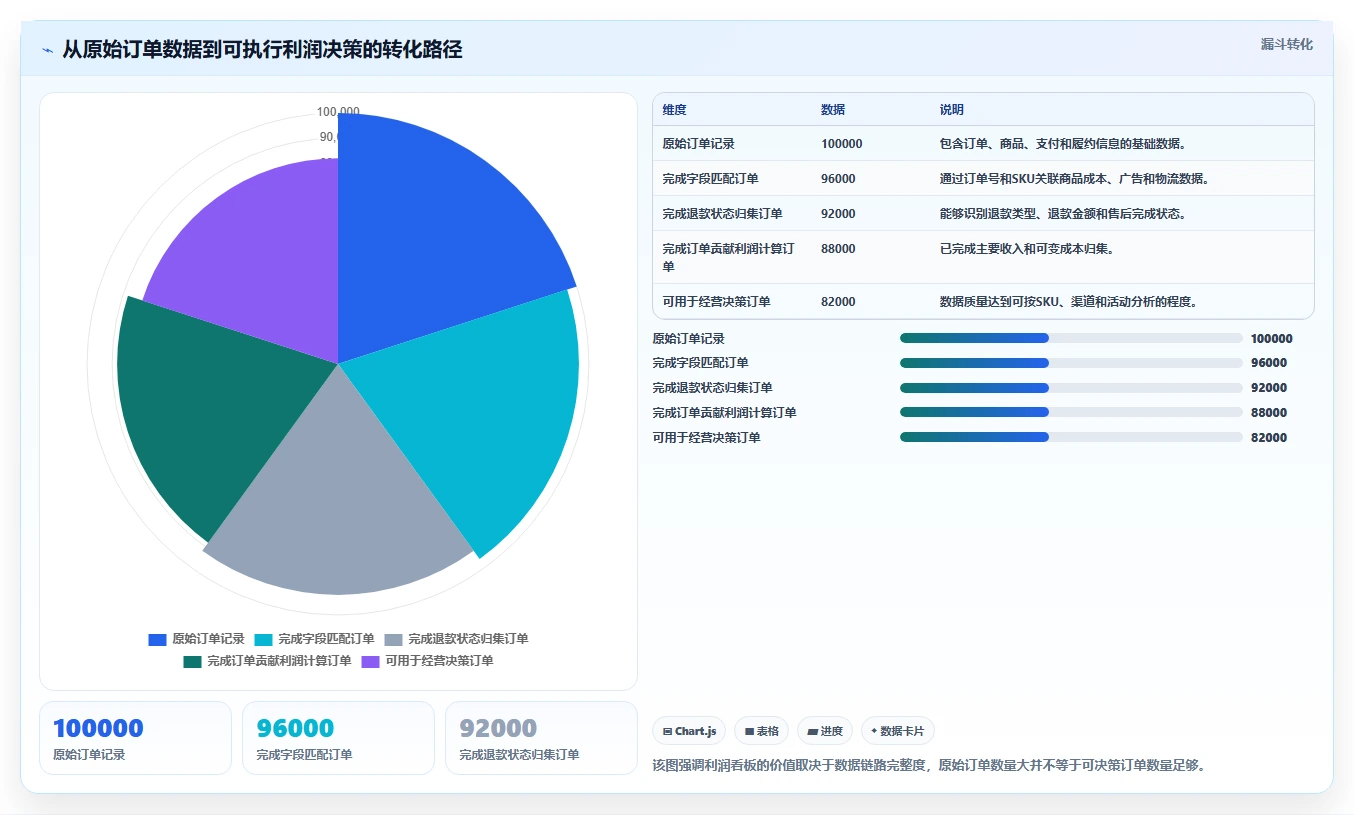The height and width of the screenshot is (815, 1354).
Task: Open the 96000 完成字段匹配订单 data card
Action: (x=338, y=738)
